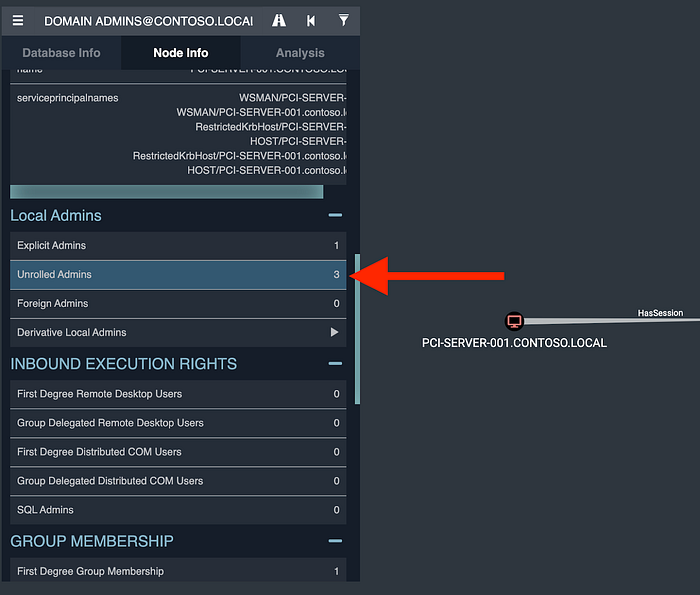The width and height of the screenshot is (700, 595).
Task: Click the search field showing DOMAIN ADMINS@CONTOSO.LOCAL
Action: click(x=148, y=21)
